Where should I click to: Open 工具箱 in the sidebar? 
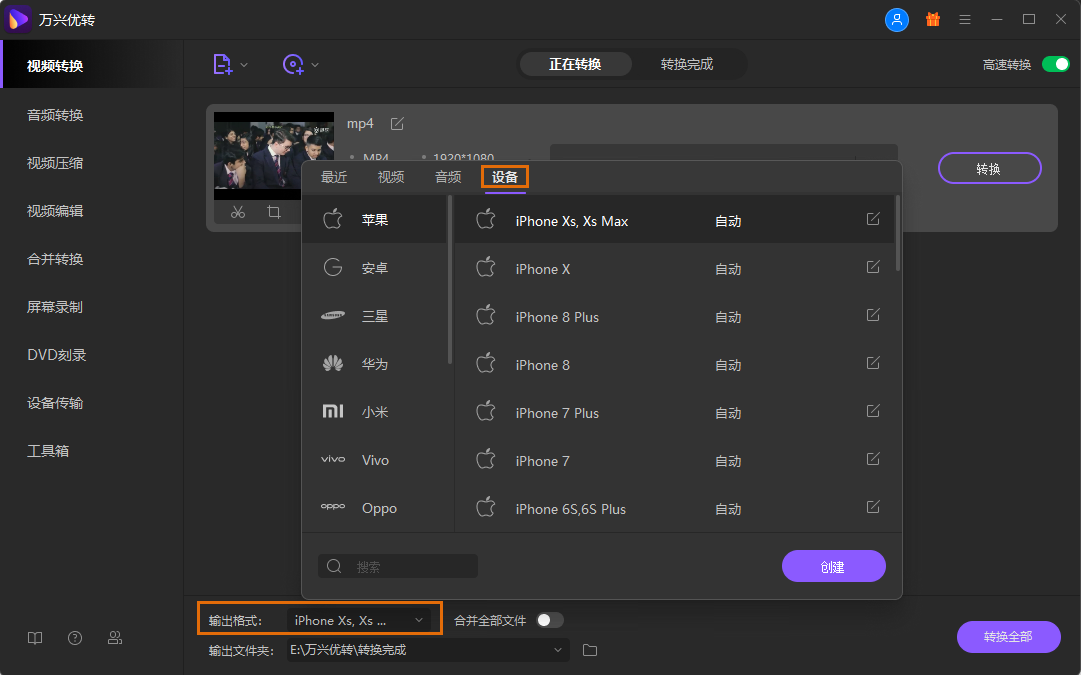48,451
